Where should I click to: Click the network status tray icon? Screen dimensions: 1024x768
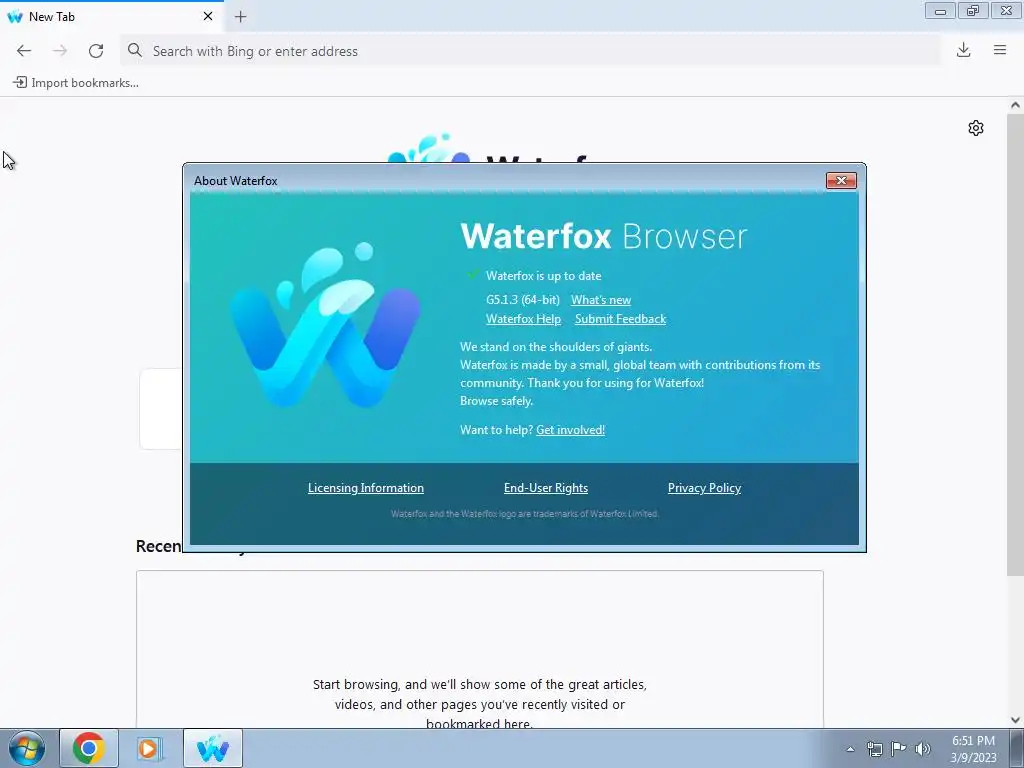click(x=874, y=749)
